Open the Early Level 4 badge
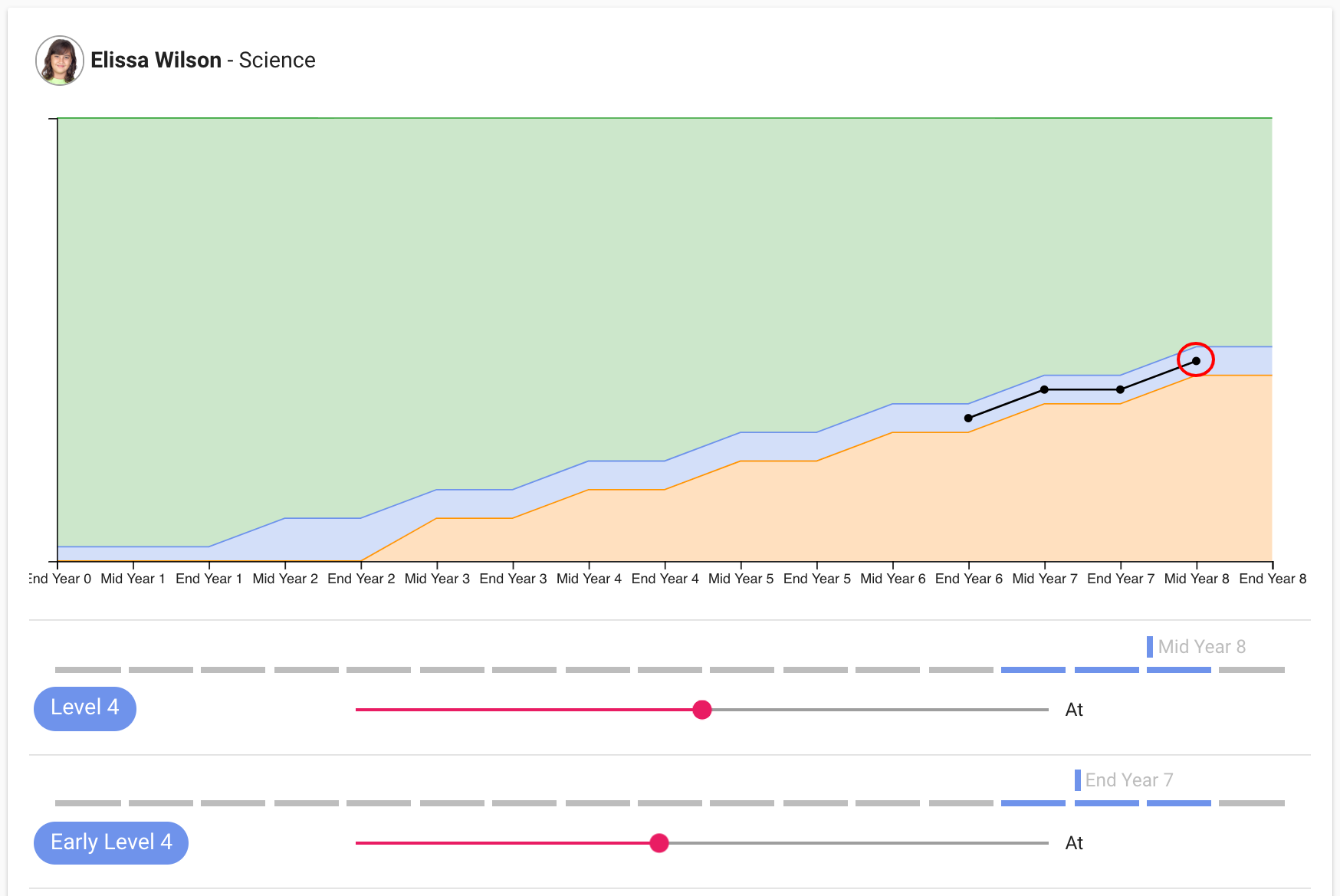 coord(110,842)
